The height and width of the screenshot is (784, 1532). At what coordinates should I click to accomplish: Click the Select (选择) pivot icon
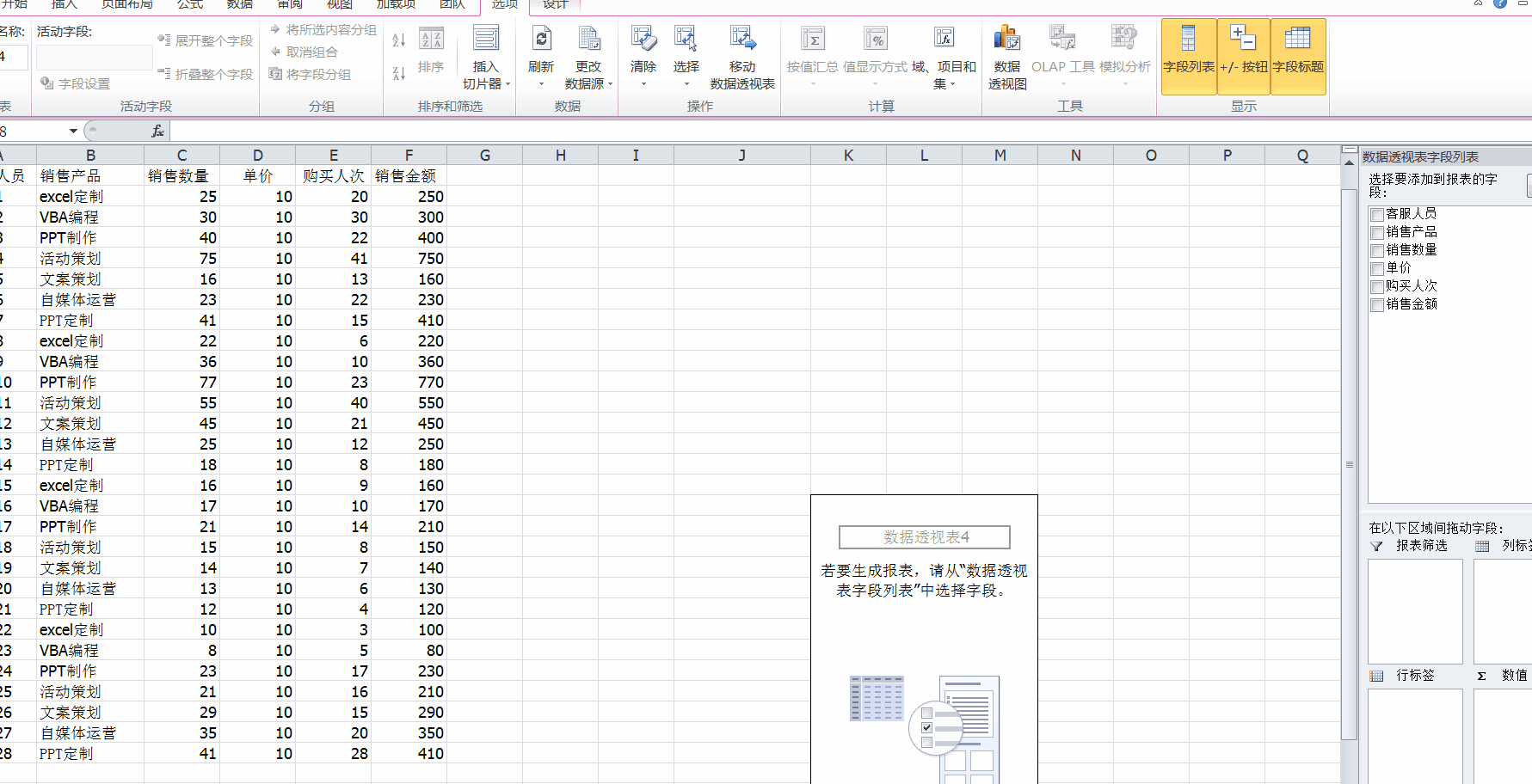coord(686,40)
